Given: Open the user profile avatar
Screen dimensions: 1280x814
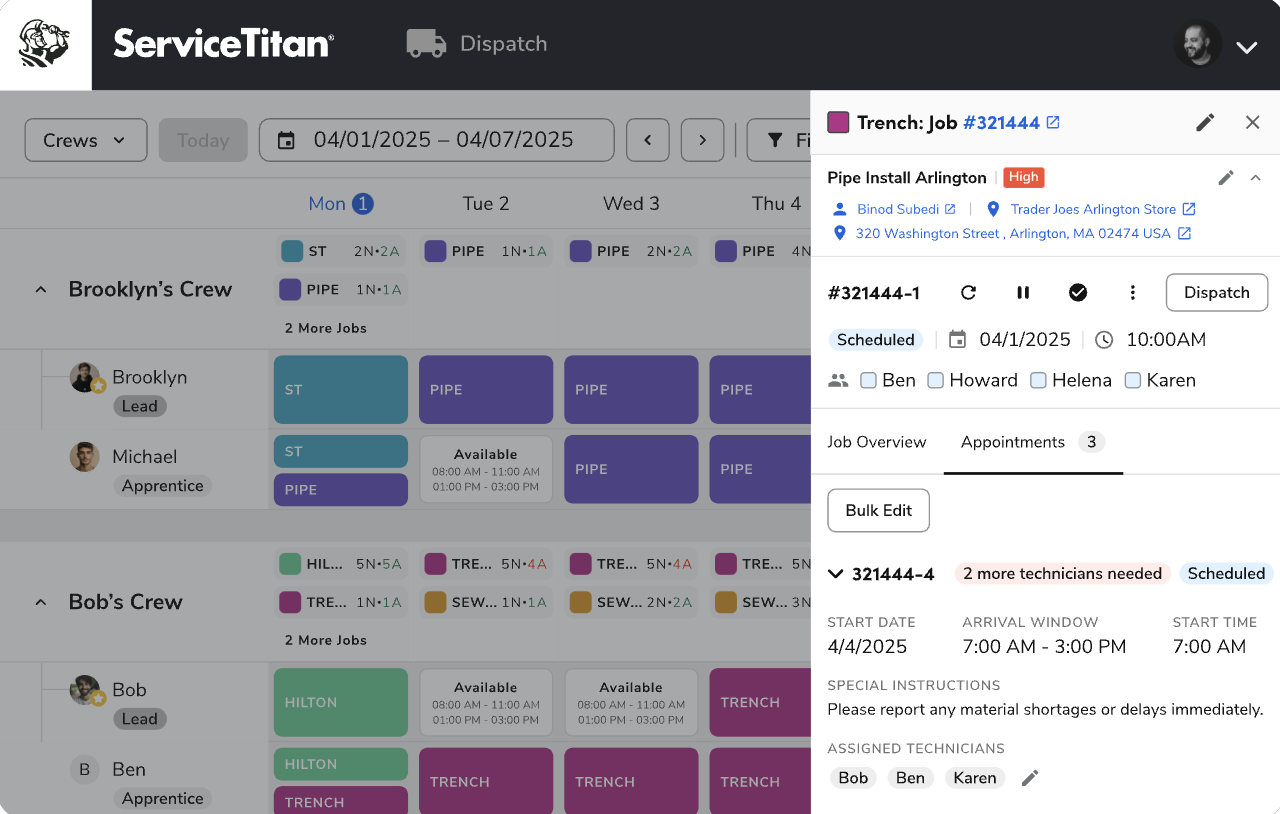Looking at the screenshot, I should point(1197,45).
